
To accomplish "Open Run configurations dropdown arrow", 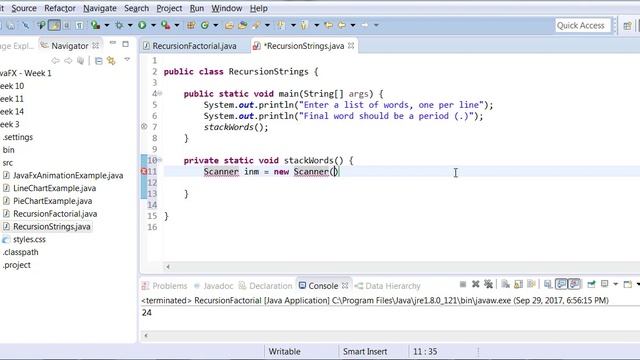I will pyautogui.click(x=153, y=26).
